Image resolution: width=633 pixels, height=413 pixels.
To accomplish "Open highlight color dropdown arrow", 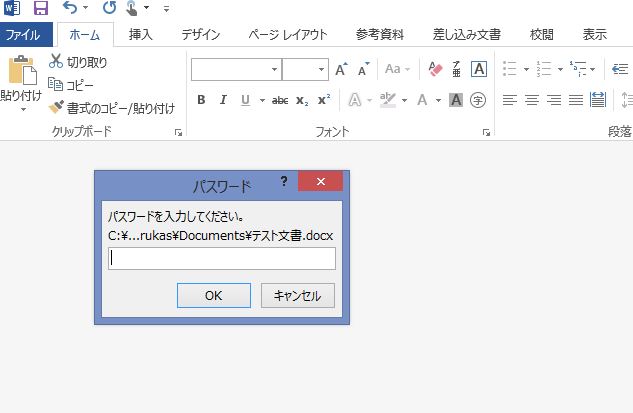I will 404,100.
